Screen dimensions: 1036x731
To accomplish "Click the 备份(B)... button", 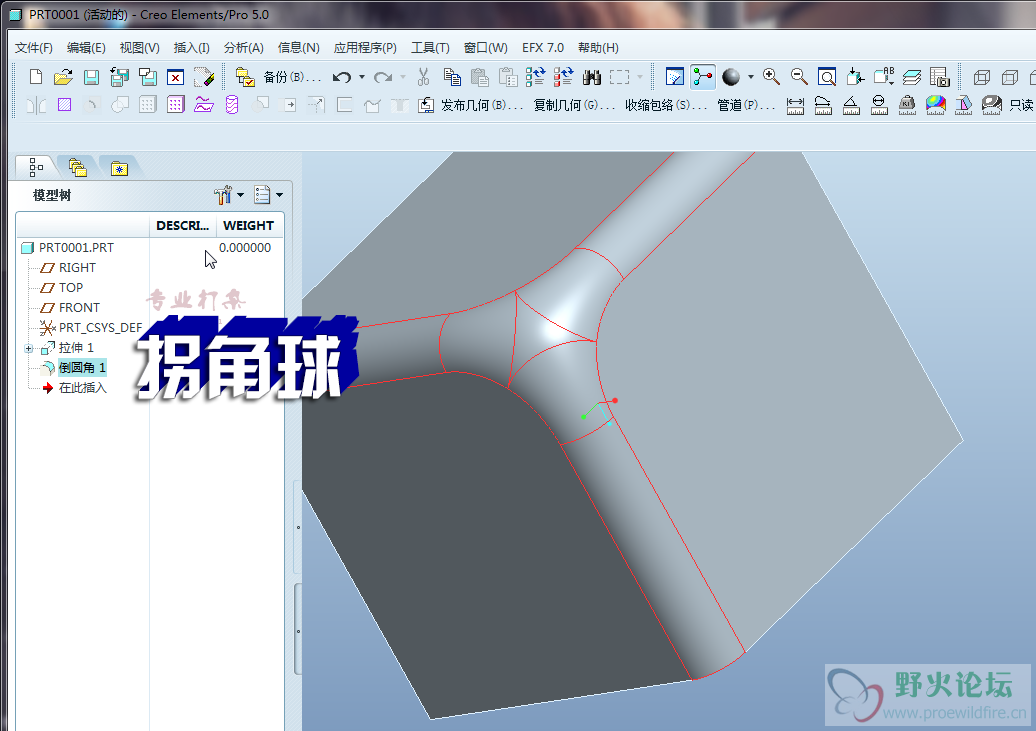I will coord(292,77).
